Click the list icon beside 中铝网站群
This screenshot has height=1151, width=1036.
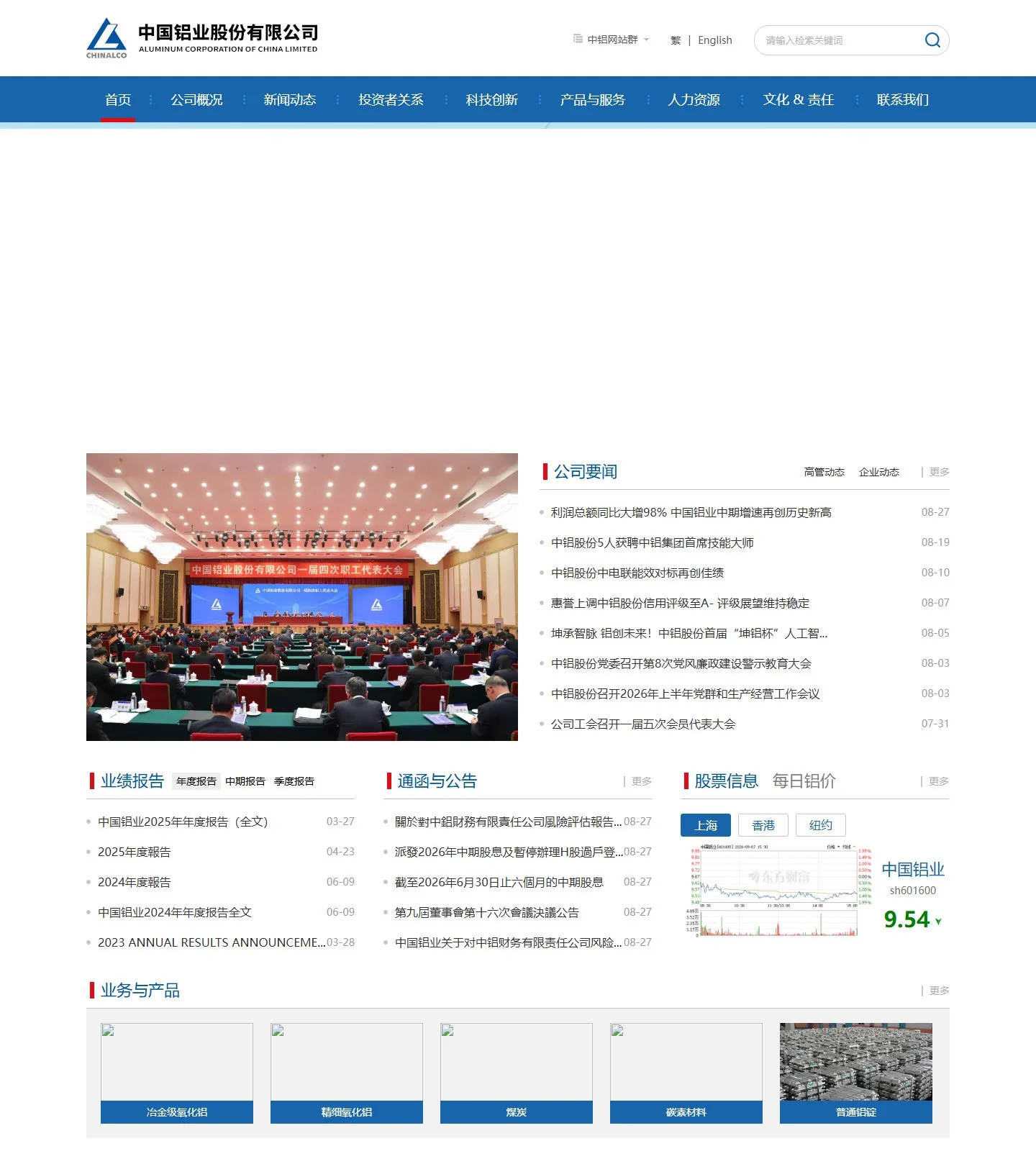tap(578, 39)
